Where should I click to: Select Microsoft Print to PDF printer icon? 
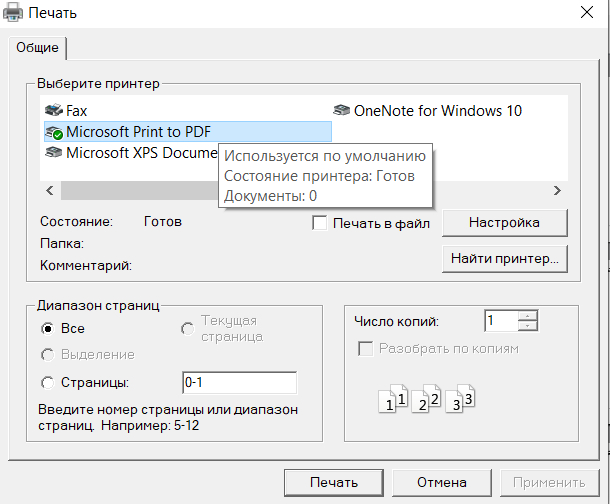click(54, 132)
